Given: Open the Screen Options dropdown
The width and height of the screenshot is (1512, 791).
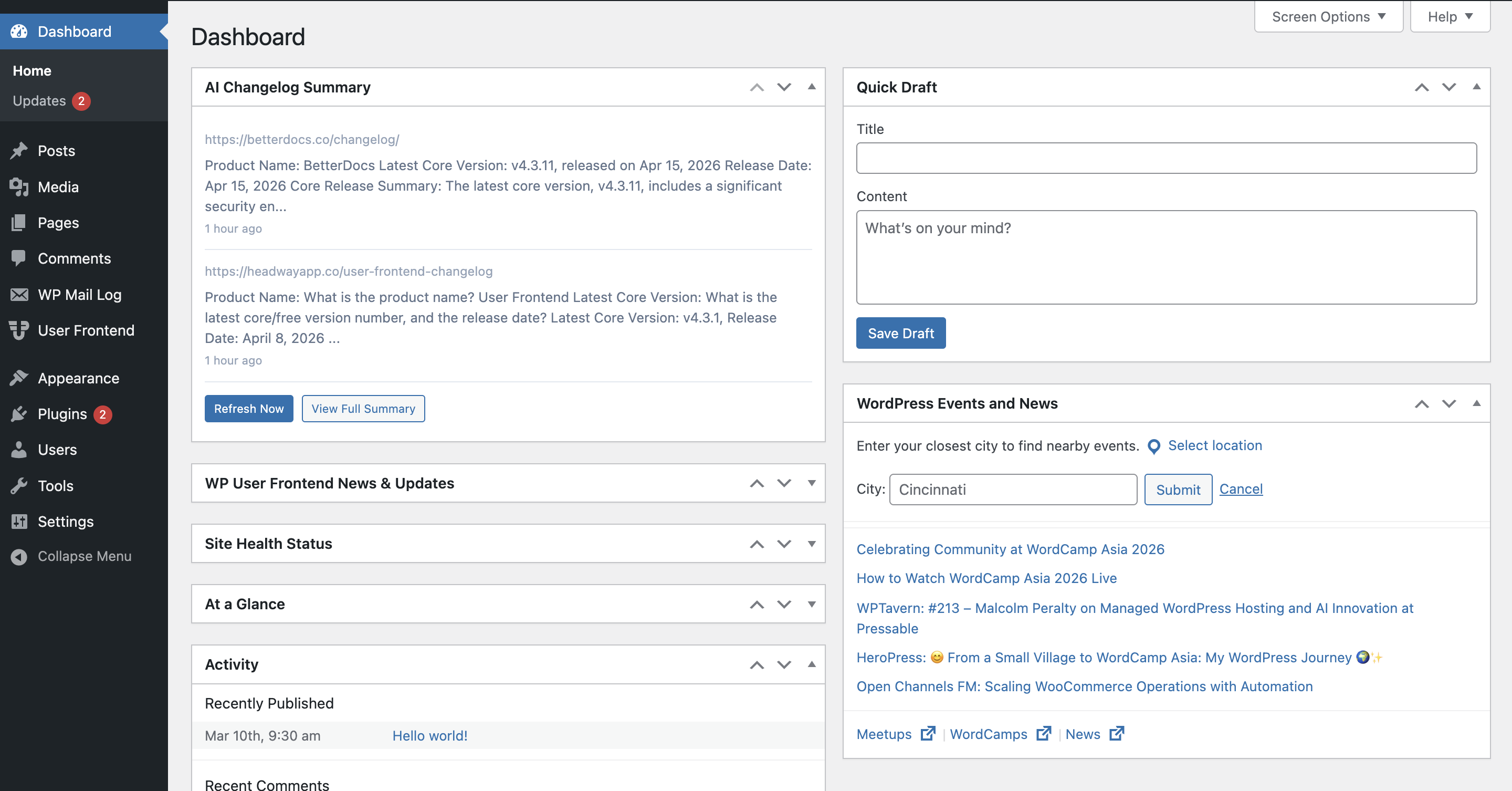Looking at the screenshot, I should click(1328, 16).
